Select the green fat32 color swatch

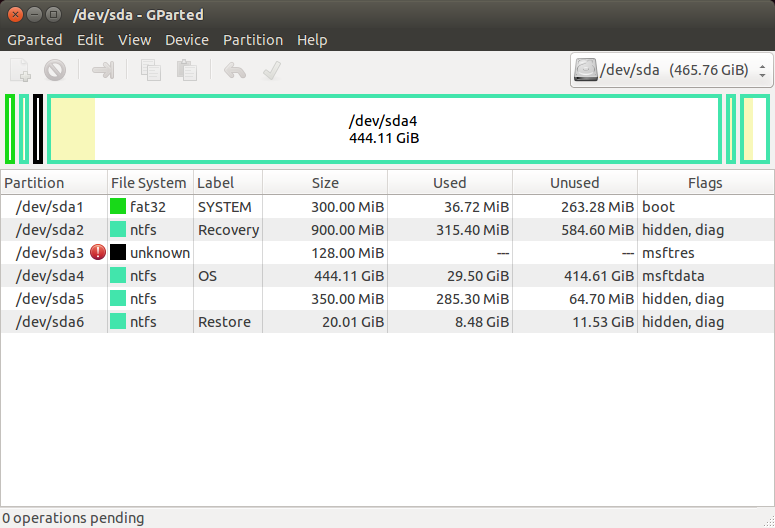click(118, 207)
